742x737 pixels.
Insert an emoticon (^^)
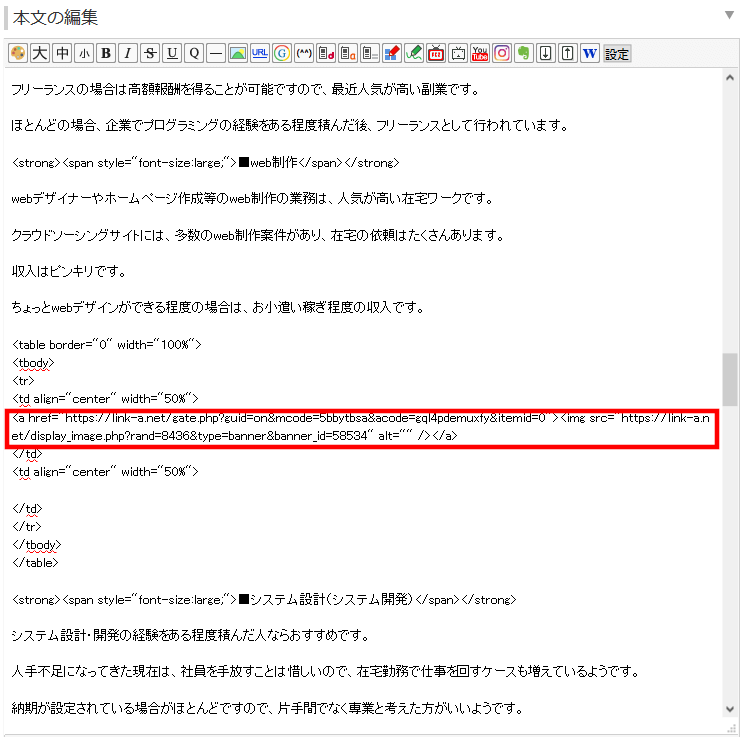[x=304, y=53]
